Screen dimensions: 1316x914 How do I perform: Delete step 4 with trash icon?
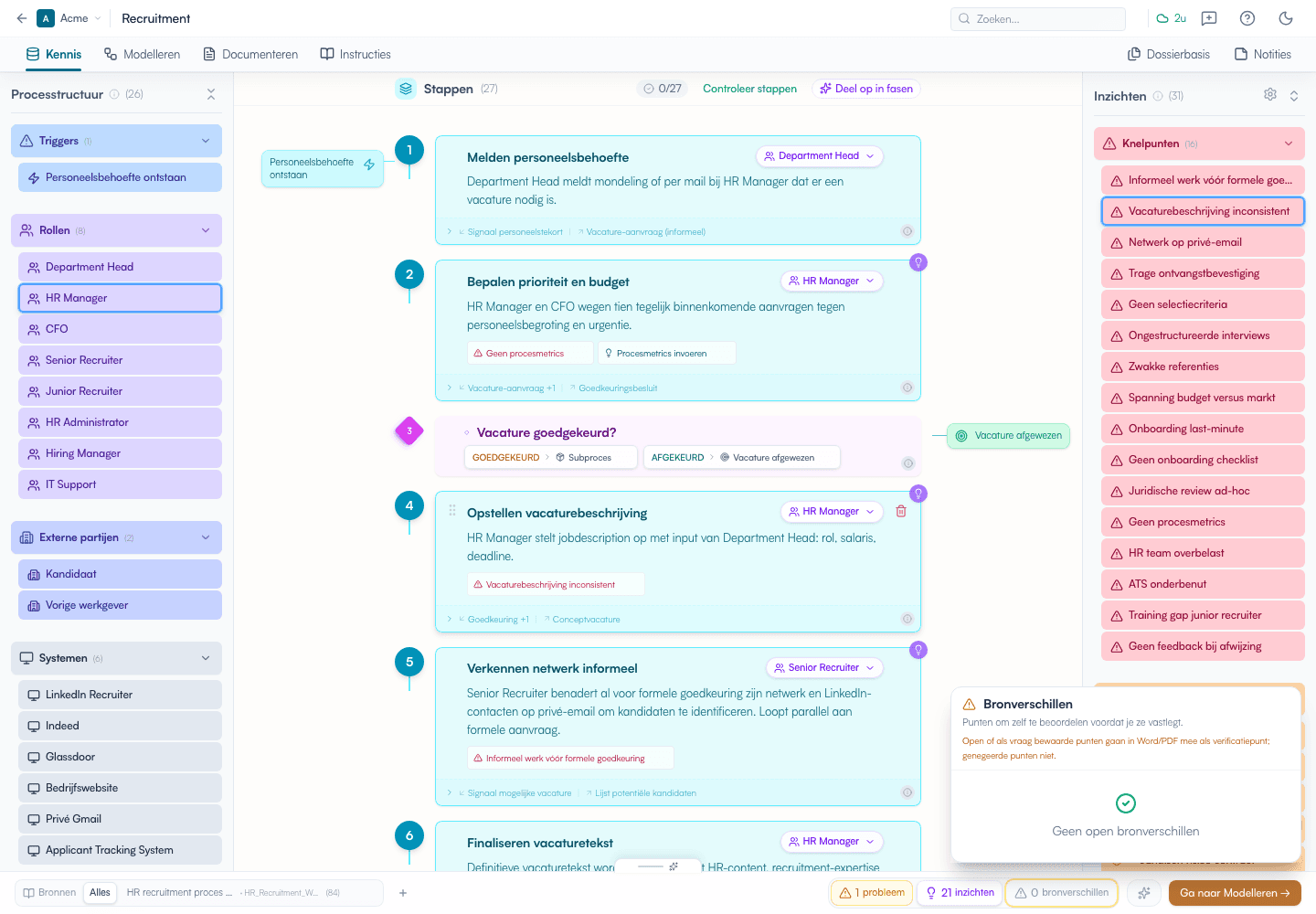[x=901, y=511]
